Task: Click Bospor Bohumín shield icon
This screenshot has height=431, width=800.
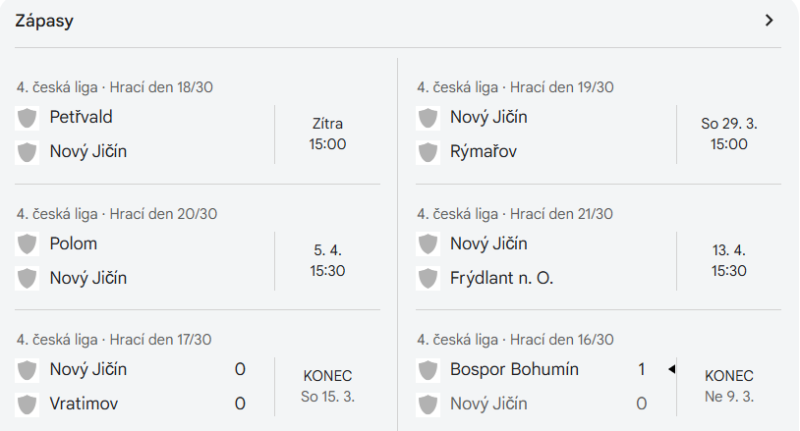Action: click(428, 370)
